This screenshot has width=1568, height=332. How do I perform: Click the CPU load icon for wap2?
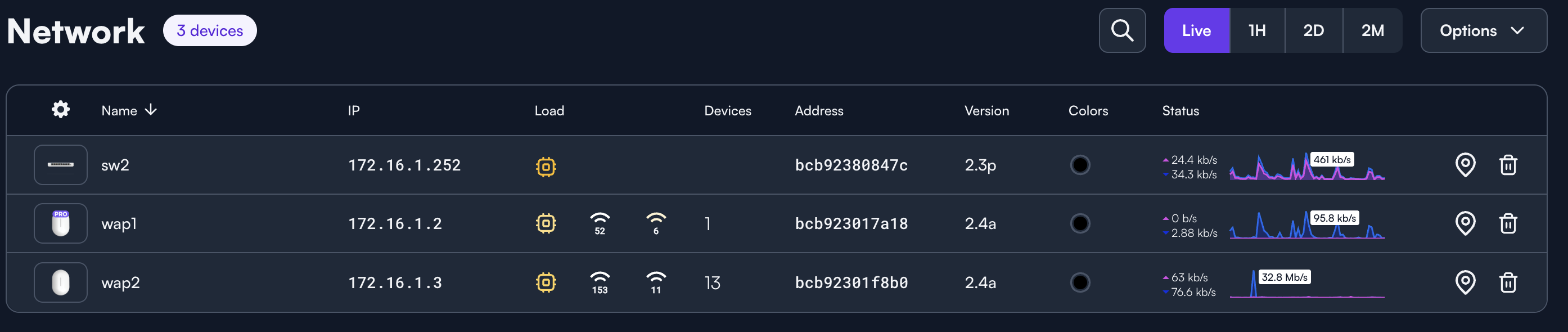[546, 282]
